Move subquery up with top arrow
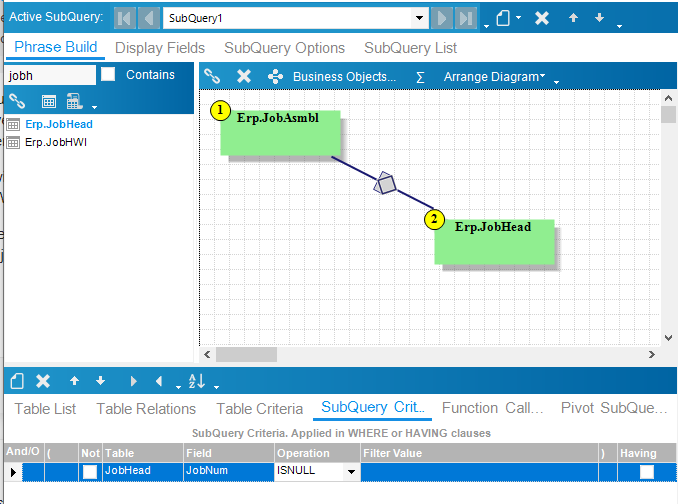This screenshot has height=504, width=678. click(x=573, y=18)
